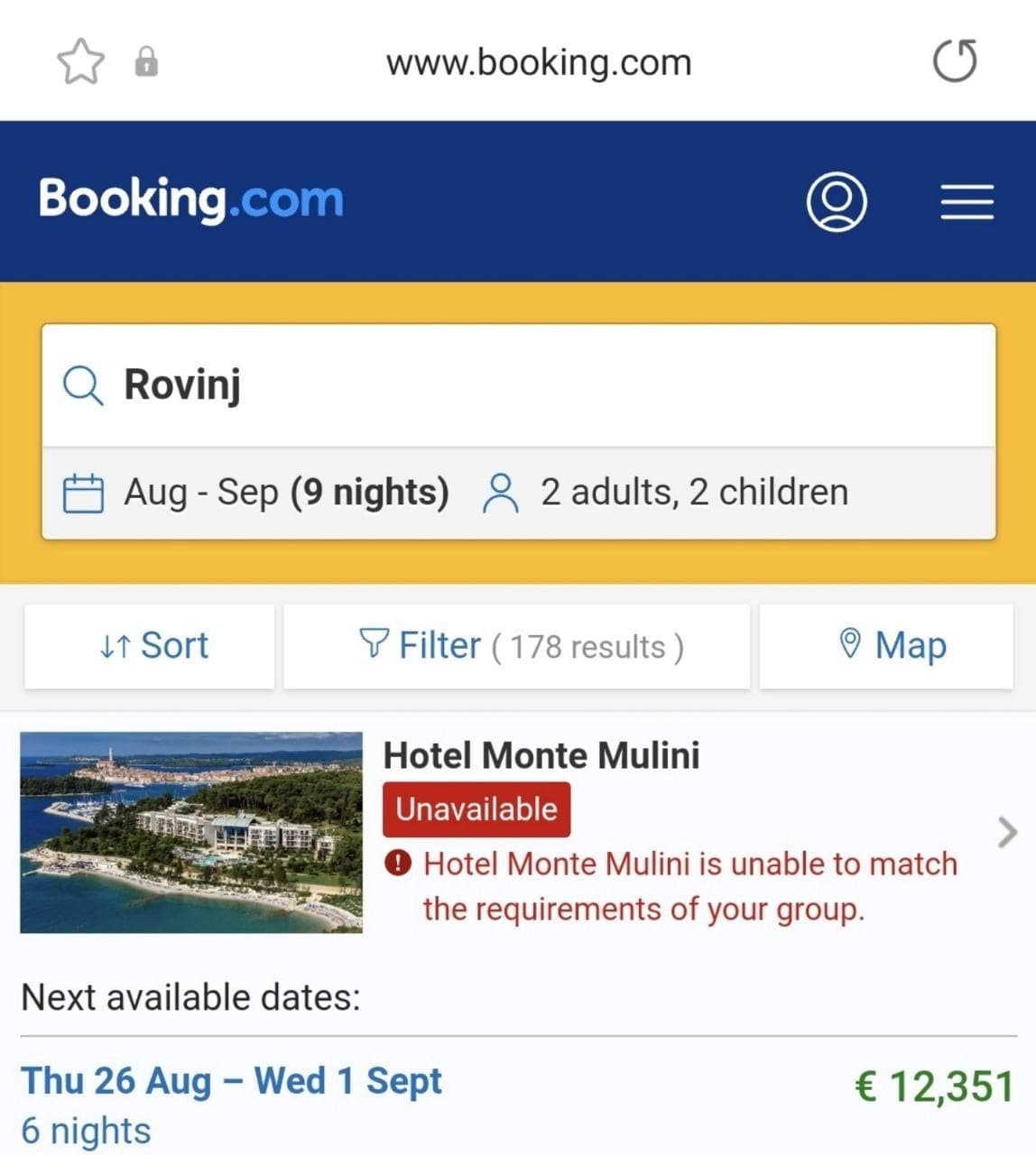This screenshot has width=1036, height=1155.
Task: Open Hotel Monte Mulini chevron arrow
Action: [1007, 832]
